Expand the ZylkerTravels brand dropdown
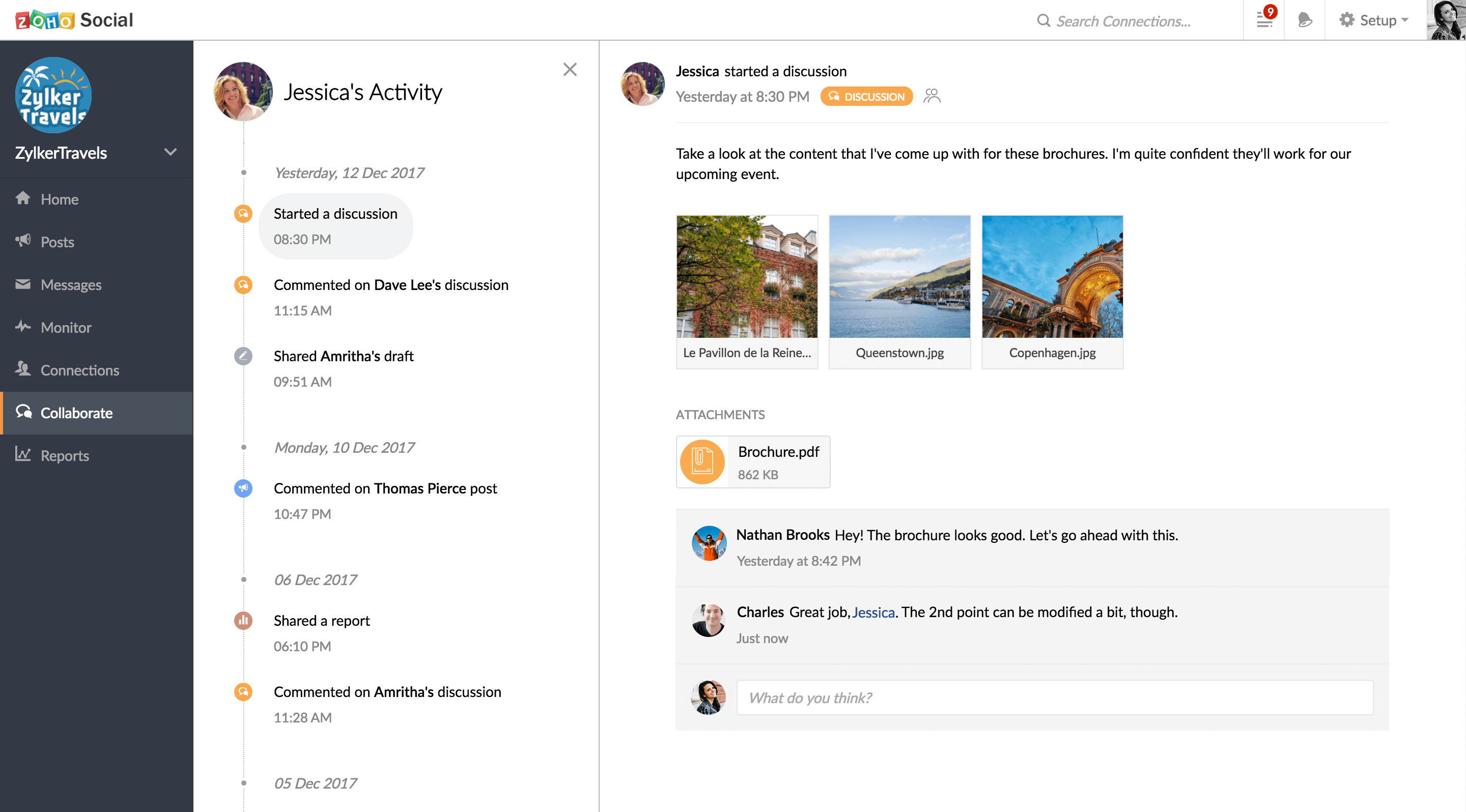The width and height of the screenshot is (1466, 812). 170,153
